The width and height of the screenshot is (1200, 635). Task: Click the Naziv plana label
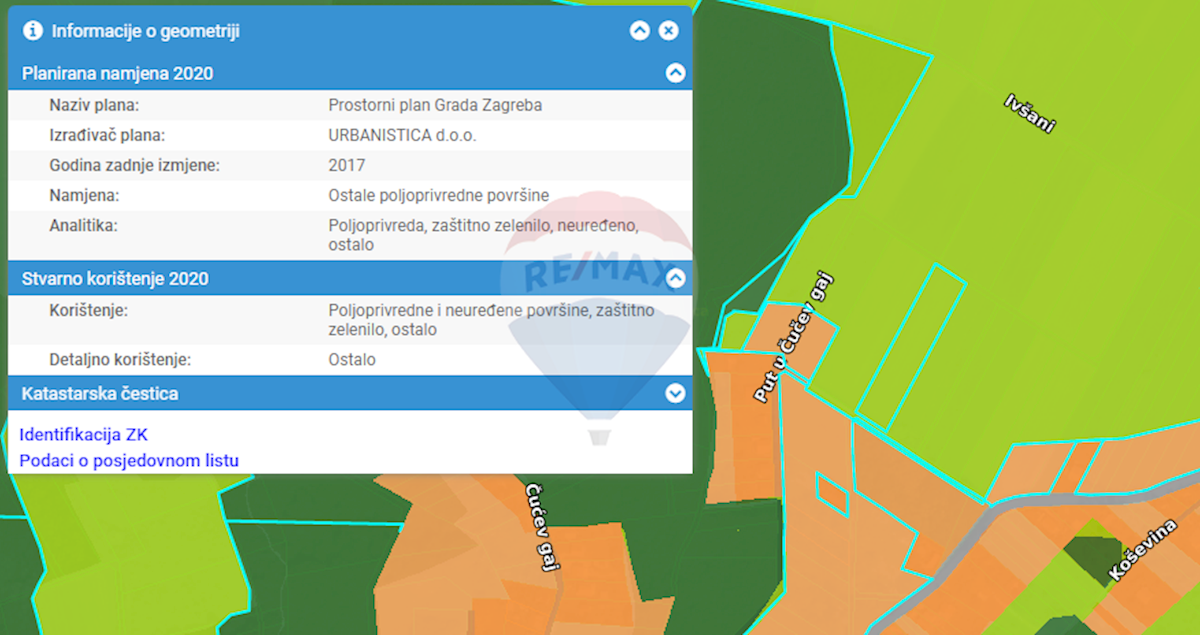click(94, 105)
